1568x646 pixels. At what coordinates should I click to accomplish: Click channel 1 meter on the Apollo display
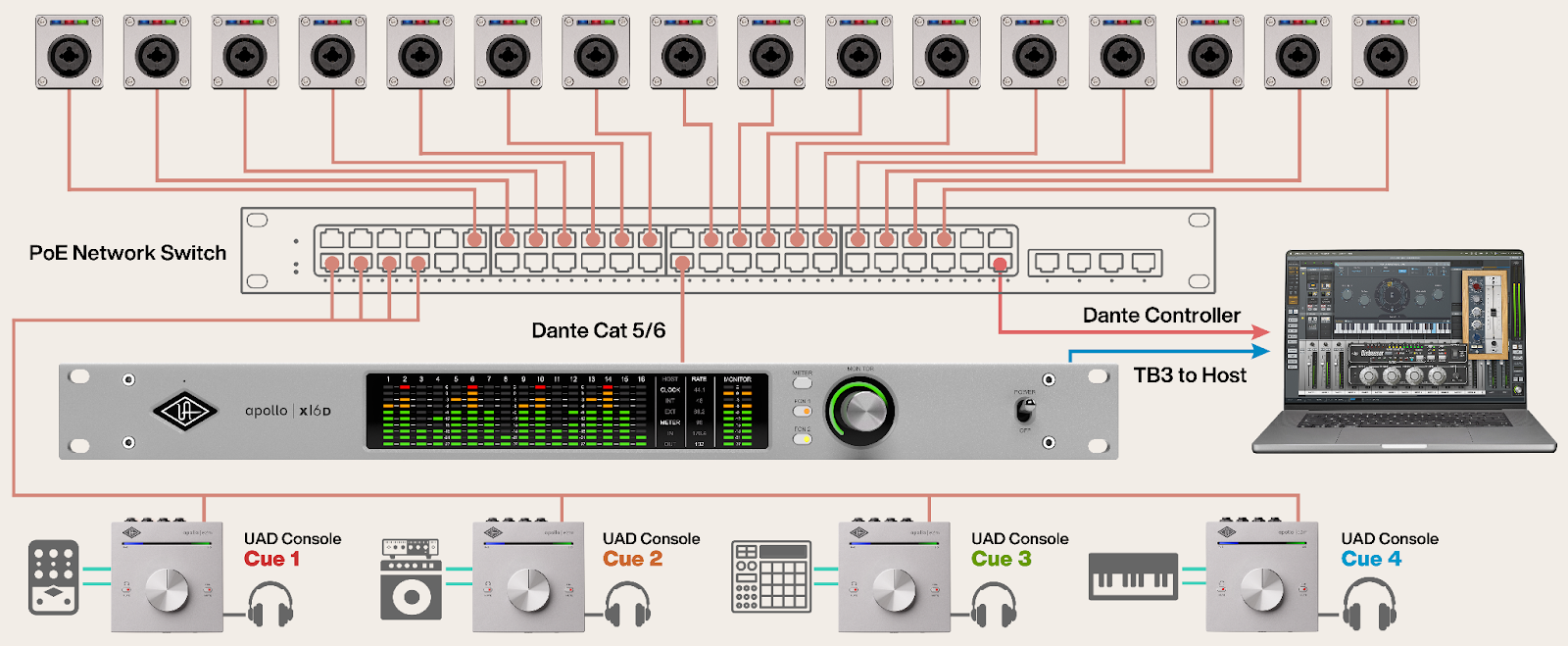[388, 411]
